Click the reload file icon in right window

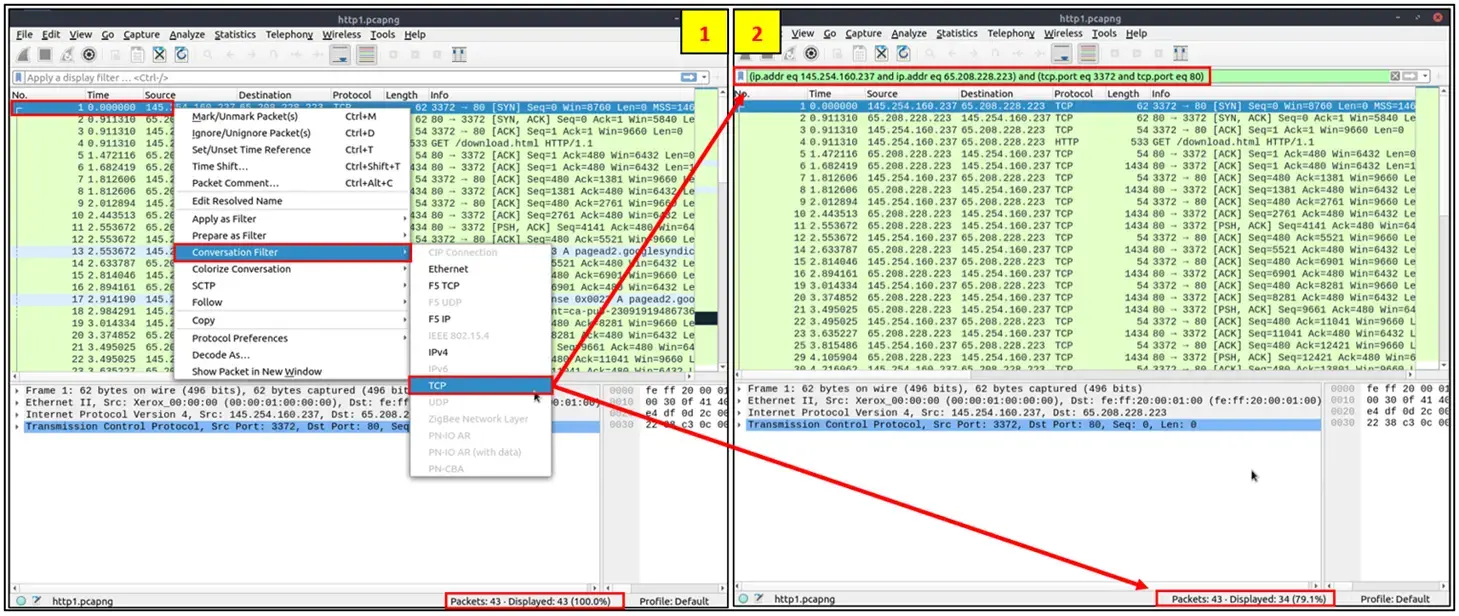(x=903, y=54)
